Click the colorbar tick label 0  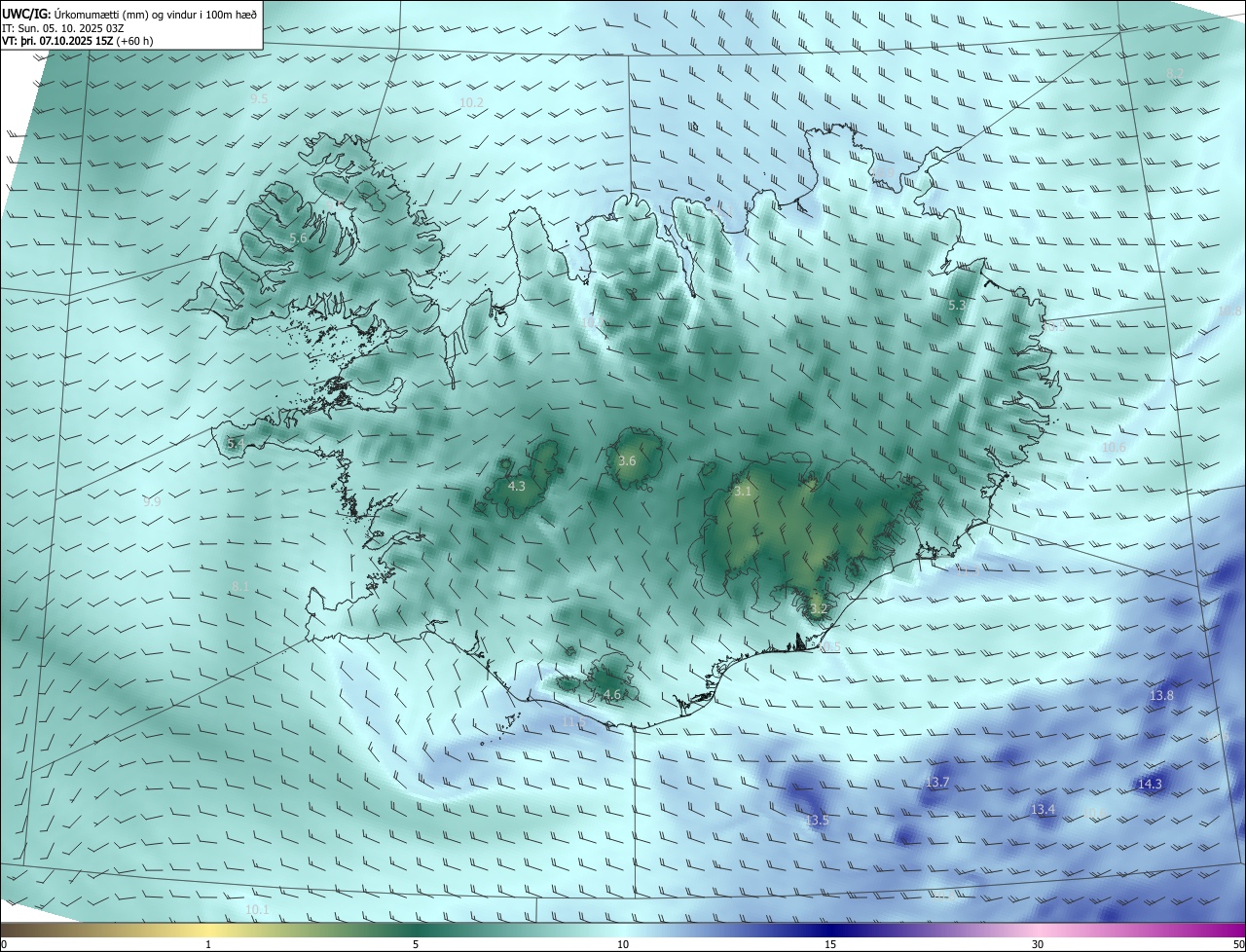(x=3, y=944)
